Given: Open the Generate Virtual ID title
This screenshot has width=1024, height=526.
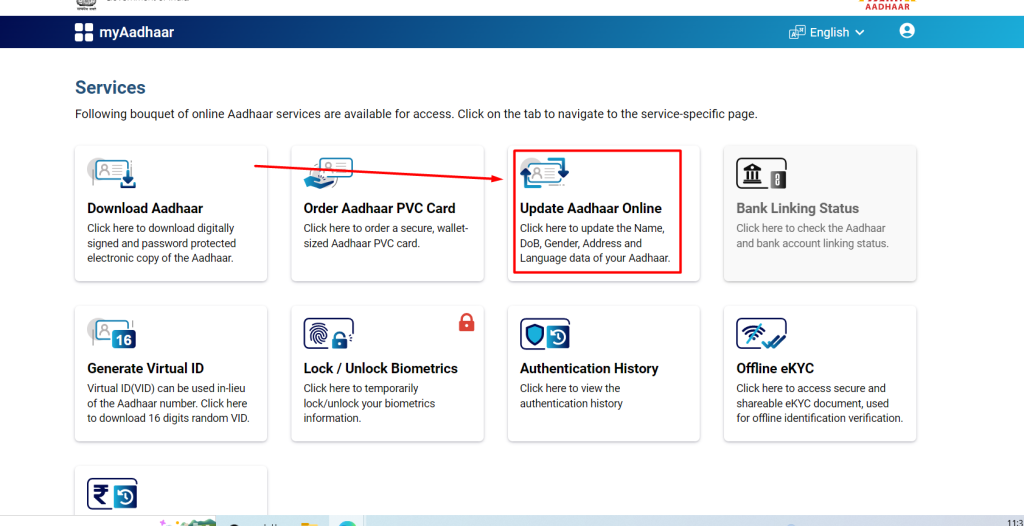Looking at the screenshot, I should (x=146, y=369).
